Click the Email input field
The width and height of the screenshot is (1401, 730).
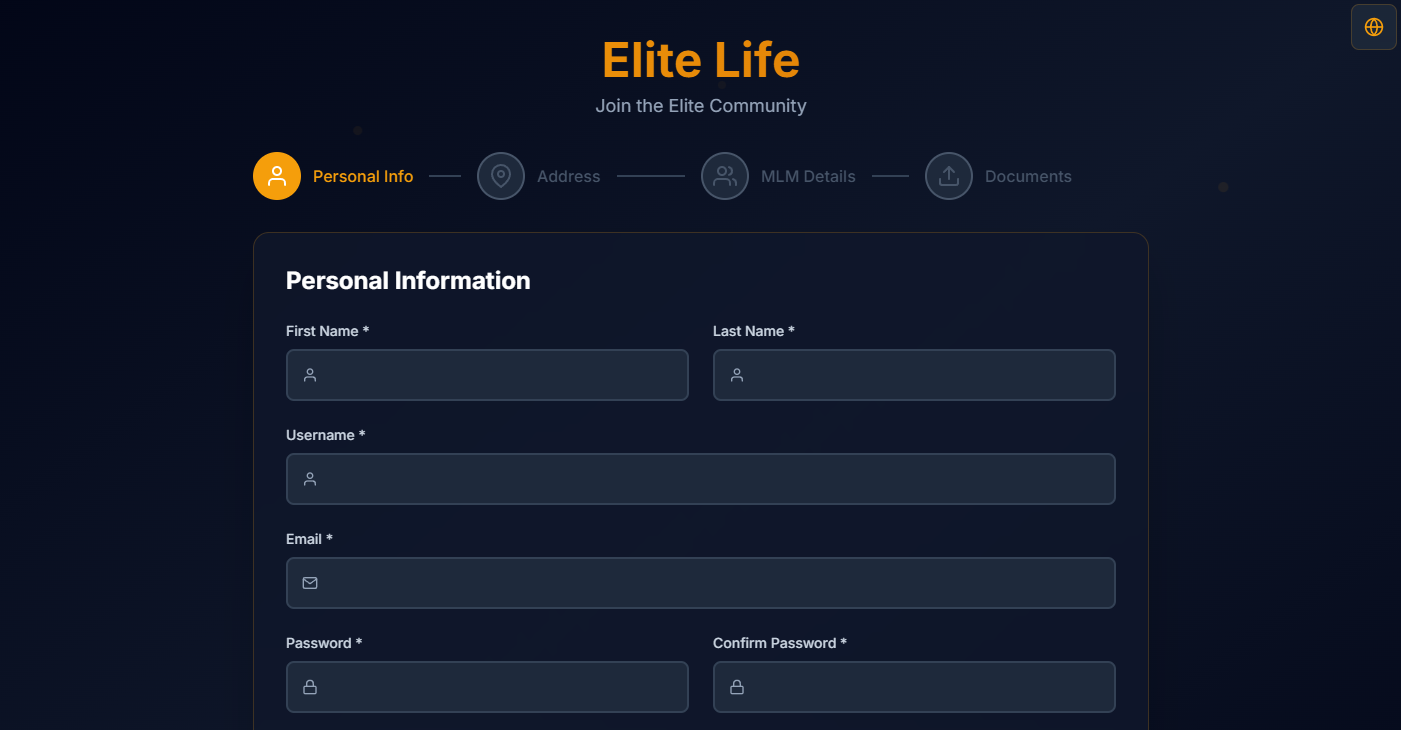tap(700, 582)
